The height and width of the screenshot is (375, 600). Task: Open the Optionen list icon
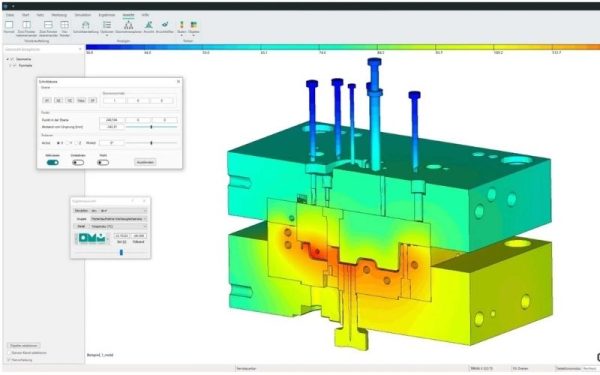point(107,25)
